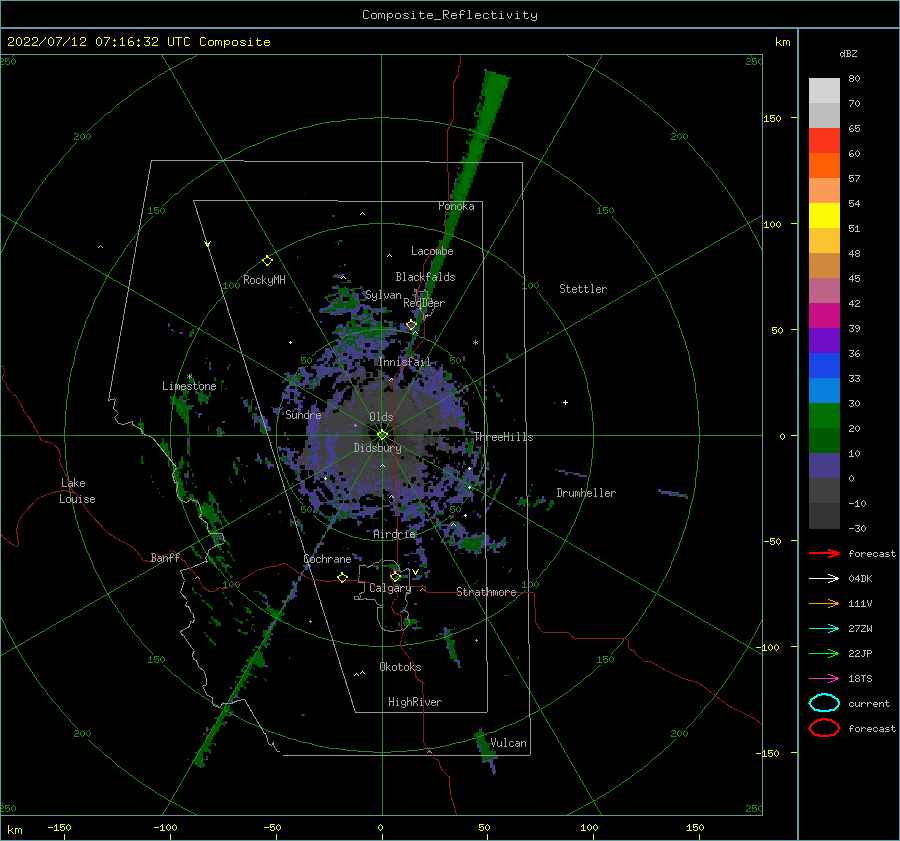Click the Didsbury town label
Viewport: 900px width, 841px height.
click(378, 448)
